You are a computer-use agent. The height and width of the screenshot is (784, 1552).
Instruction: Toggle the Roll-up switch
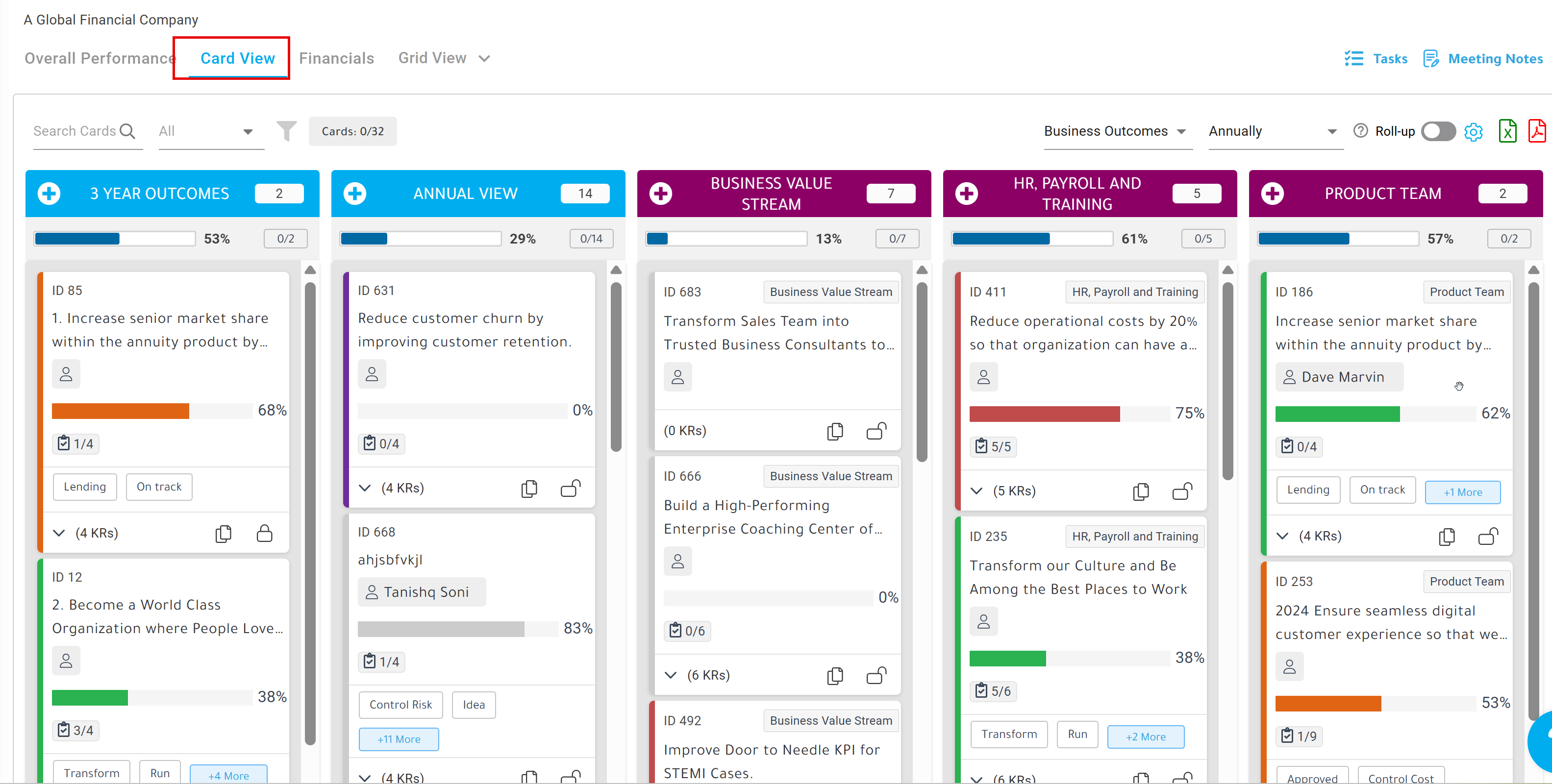coord(1438,131)
